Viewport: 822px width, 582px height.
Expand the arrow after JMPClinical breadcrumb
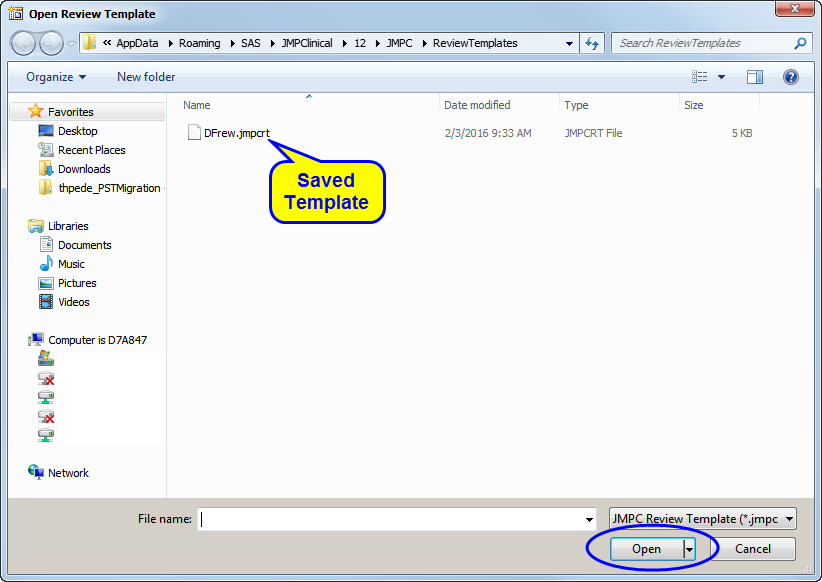click(344, 44)
